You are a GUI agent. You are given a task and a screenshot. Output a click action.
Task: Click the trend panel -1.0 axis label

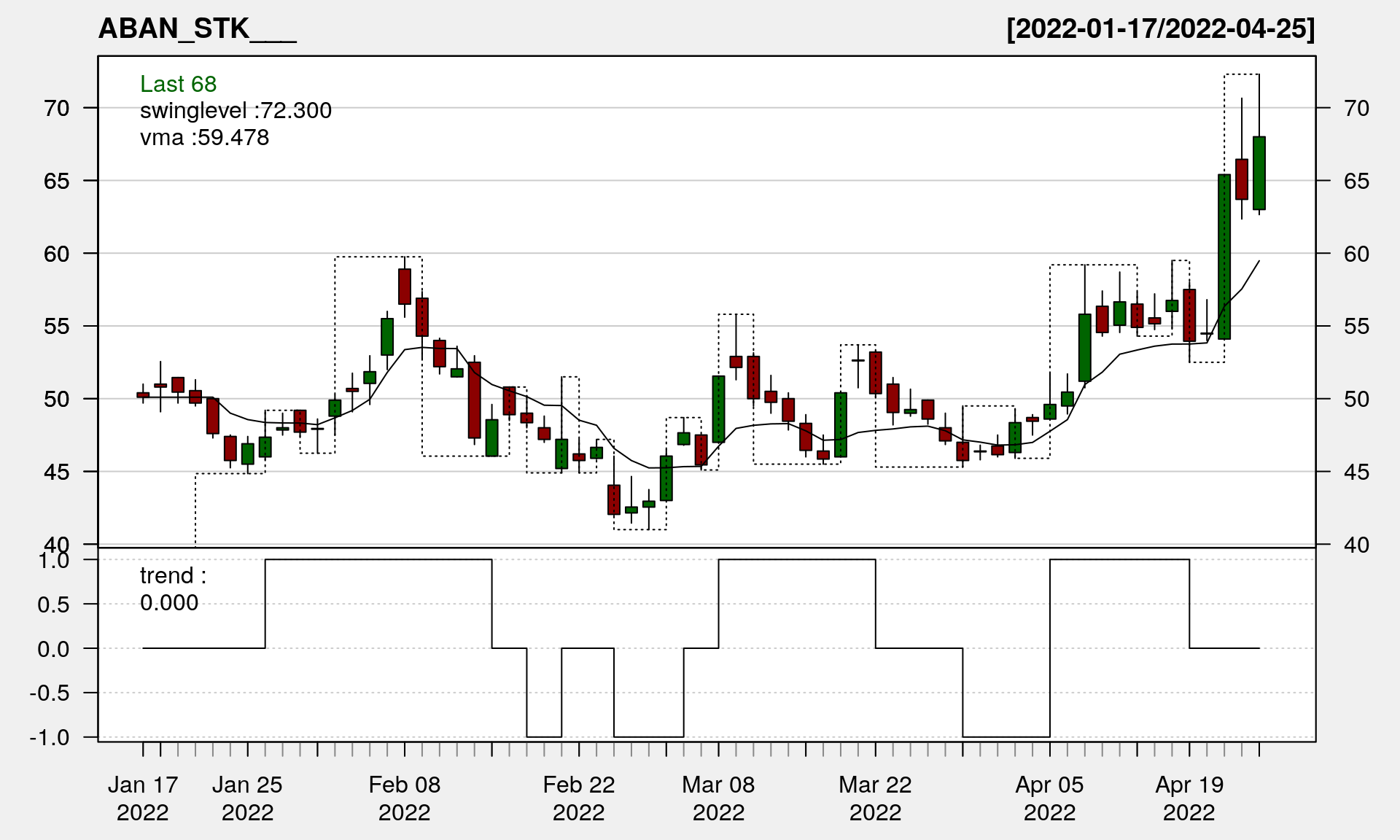pos(50,737)
